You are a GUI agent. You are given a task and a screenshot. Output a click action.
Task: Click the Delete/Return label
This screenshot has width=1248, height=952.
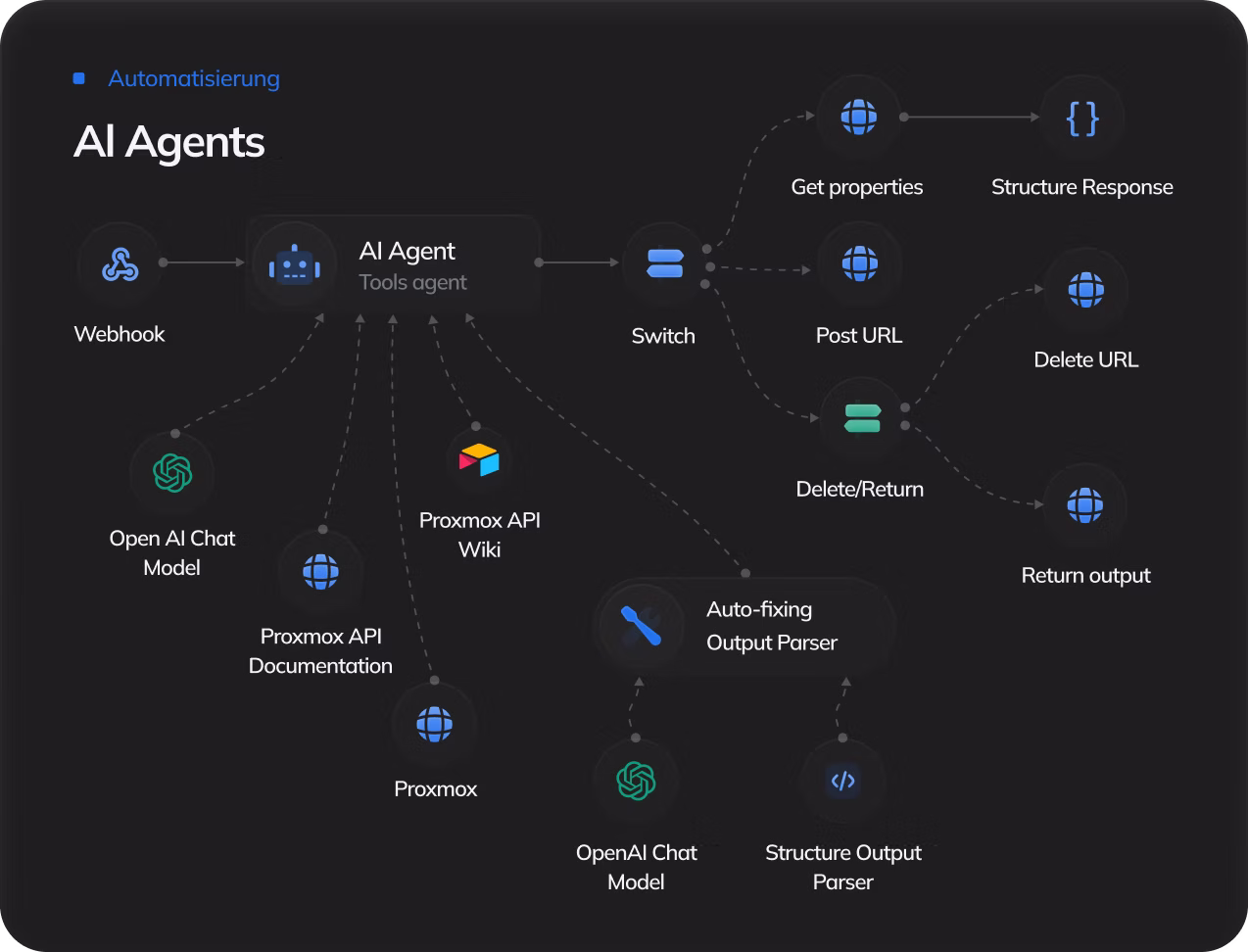point(860,489)
